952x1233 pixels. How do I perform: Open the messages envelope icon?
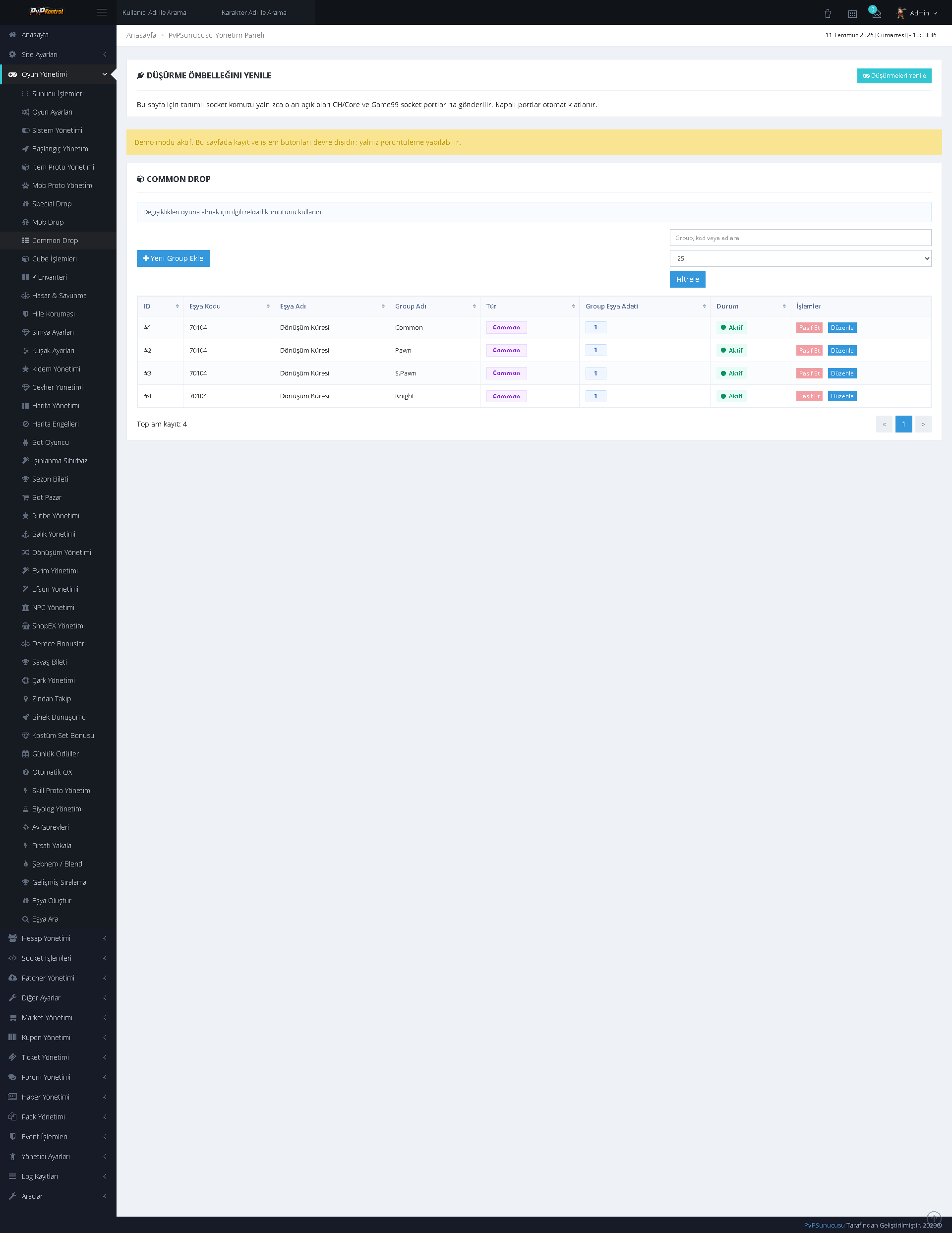pyautogui.click(x=876, y=13)
